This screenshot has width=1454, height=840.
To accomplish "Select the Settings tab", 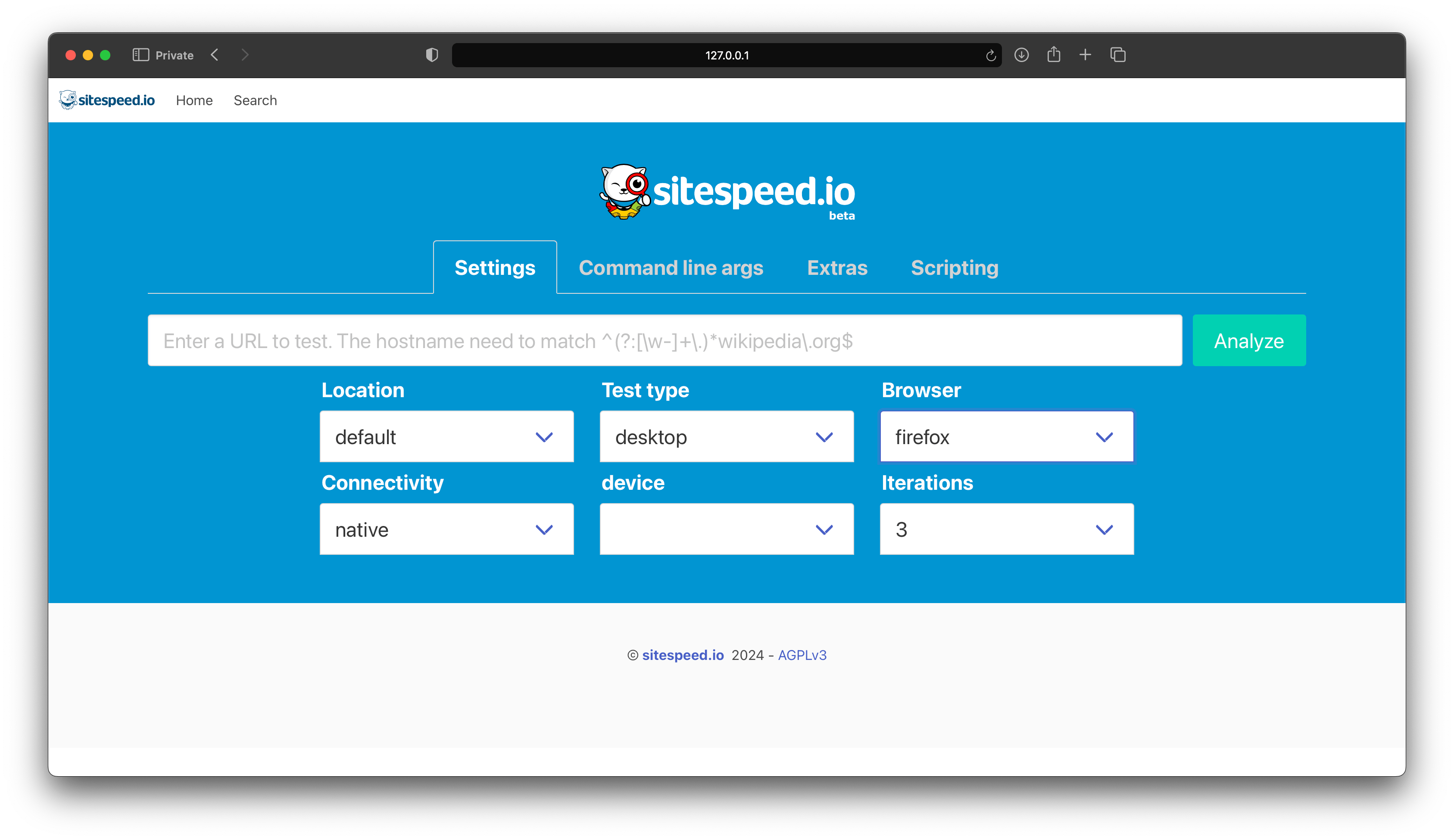I will tap(495, 268).
